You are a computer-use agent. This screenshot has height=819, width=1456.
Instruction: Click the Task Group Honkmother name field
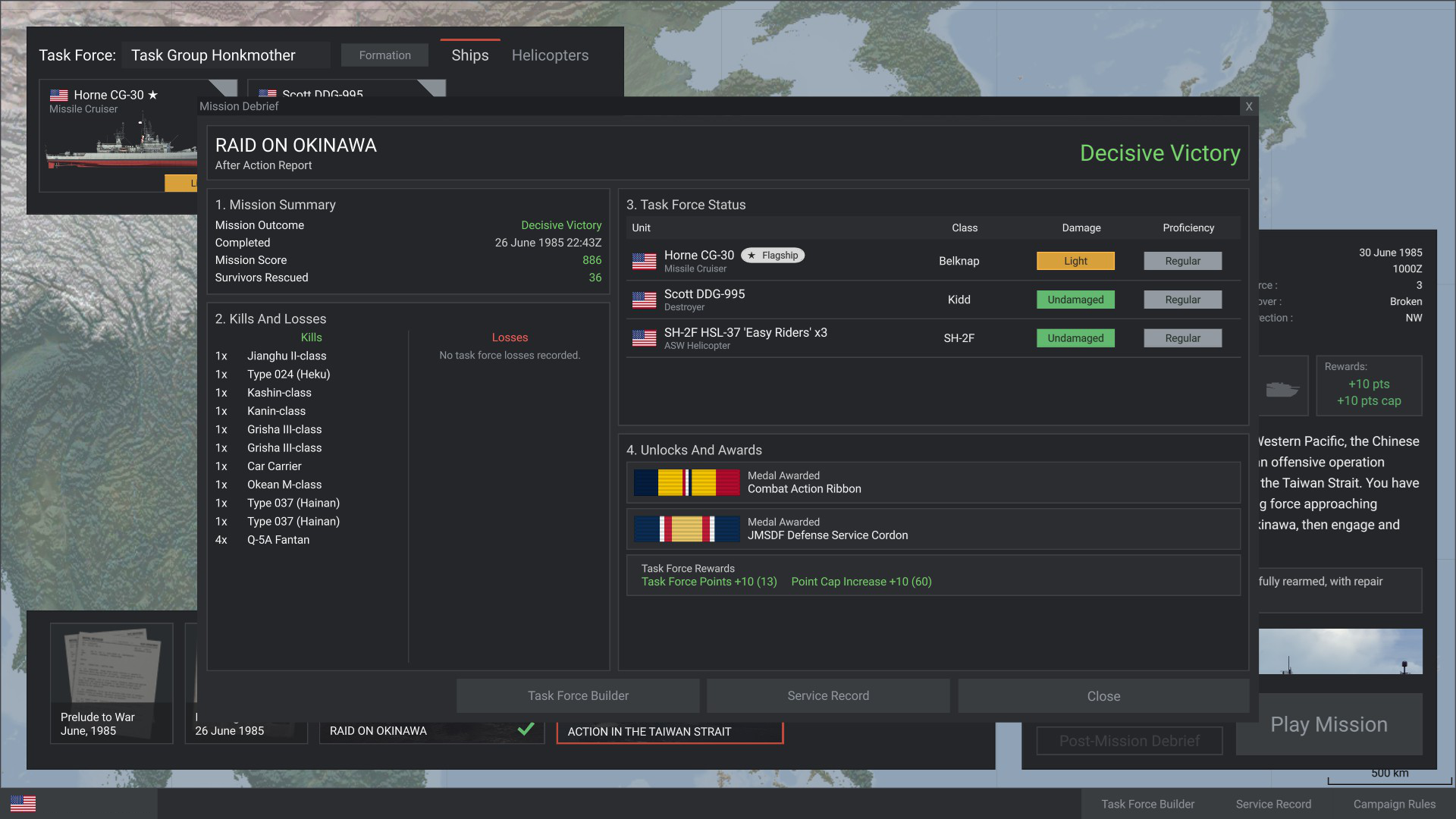(225, 55)
